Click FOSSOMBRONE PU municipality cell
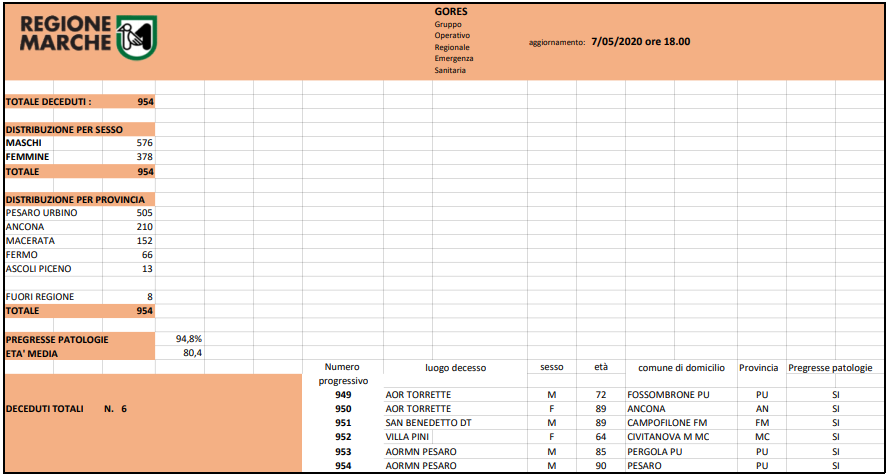This screenshot has height=476, width=890. point(669,395)
